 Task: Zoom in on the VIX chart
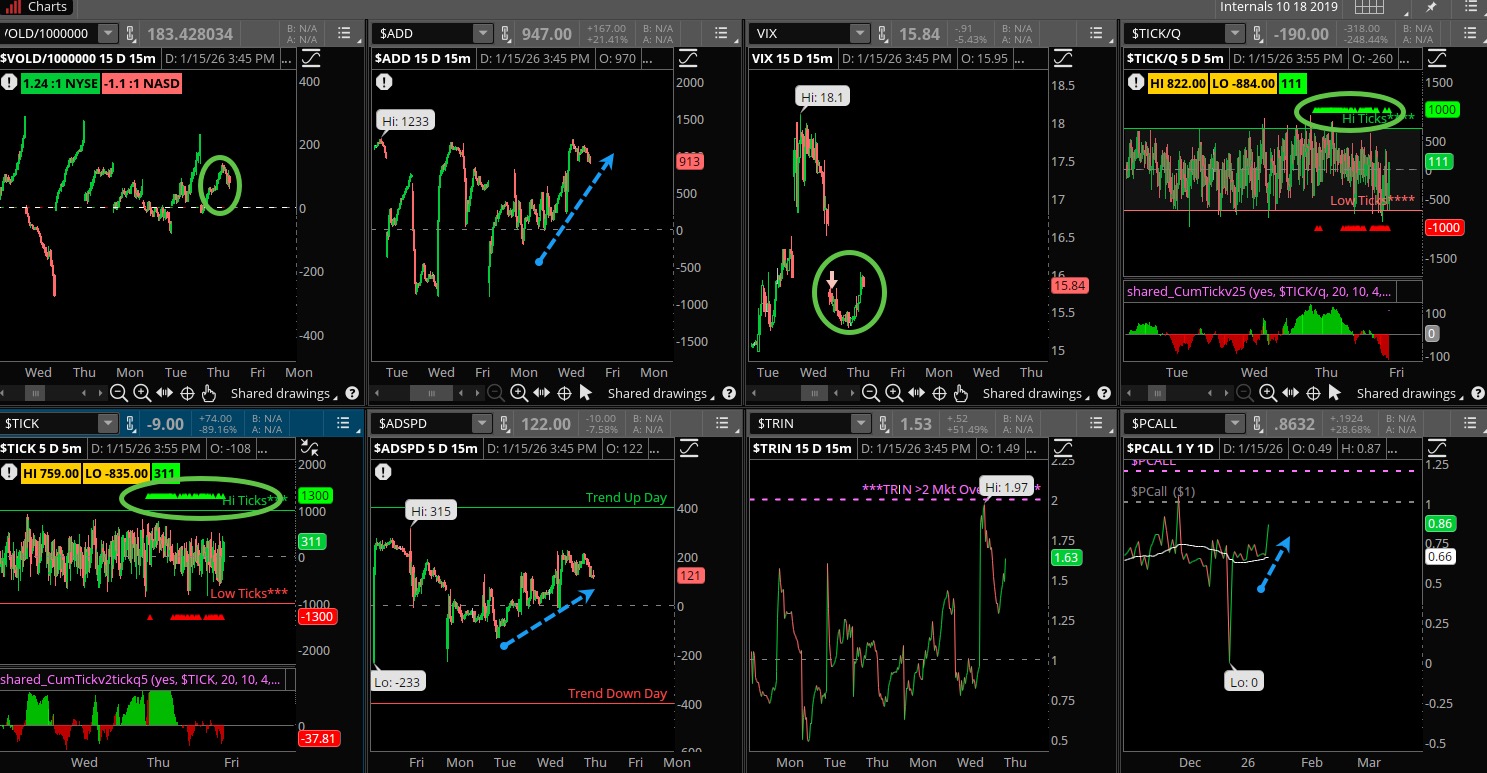point(893,393)
